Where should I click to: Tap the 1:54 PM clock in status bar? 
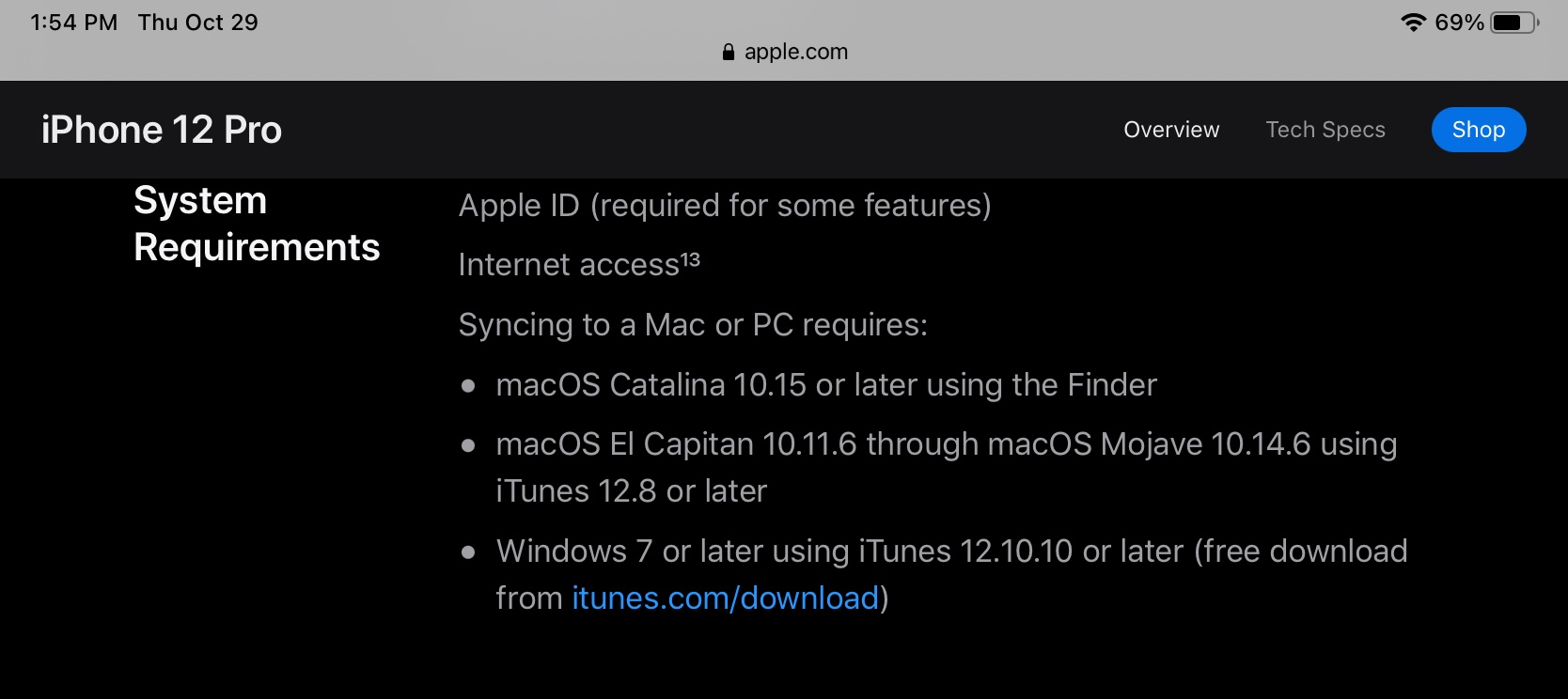click(x=73, y=23)
